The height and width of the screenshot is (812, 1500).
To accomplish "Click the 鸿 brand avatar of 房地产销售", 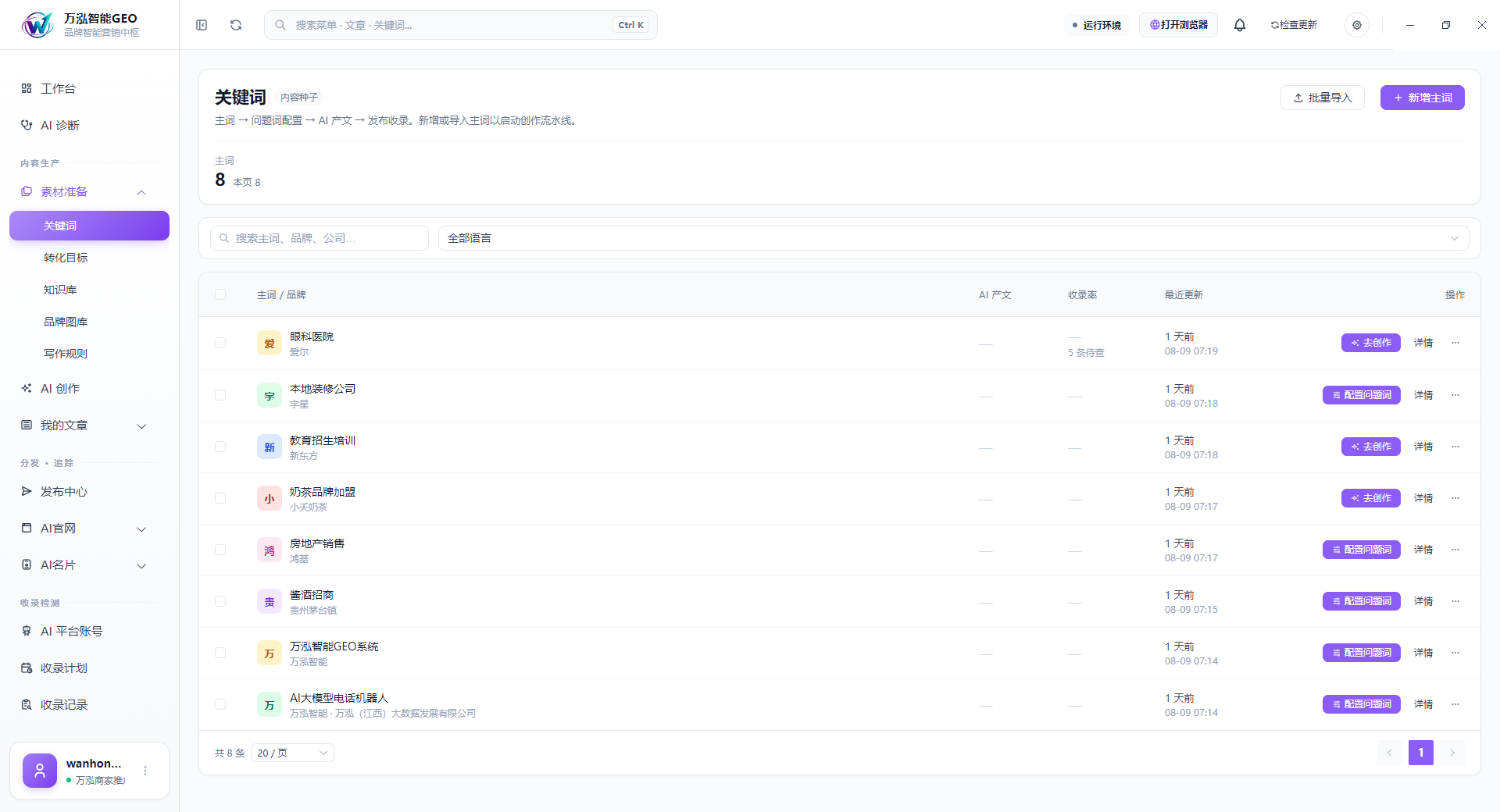I will point(270,550).
